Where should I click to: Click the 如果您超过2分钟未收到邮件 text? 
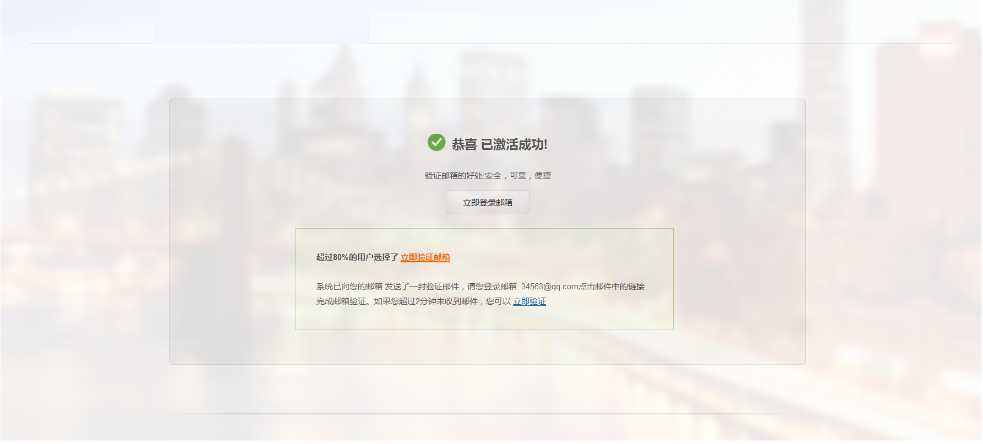click(427, 301)
